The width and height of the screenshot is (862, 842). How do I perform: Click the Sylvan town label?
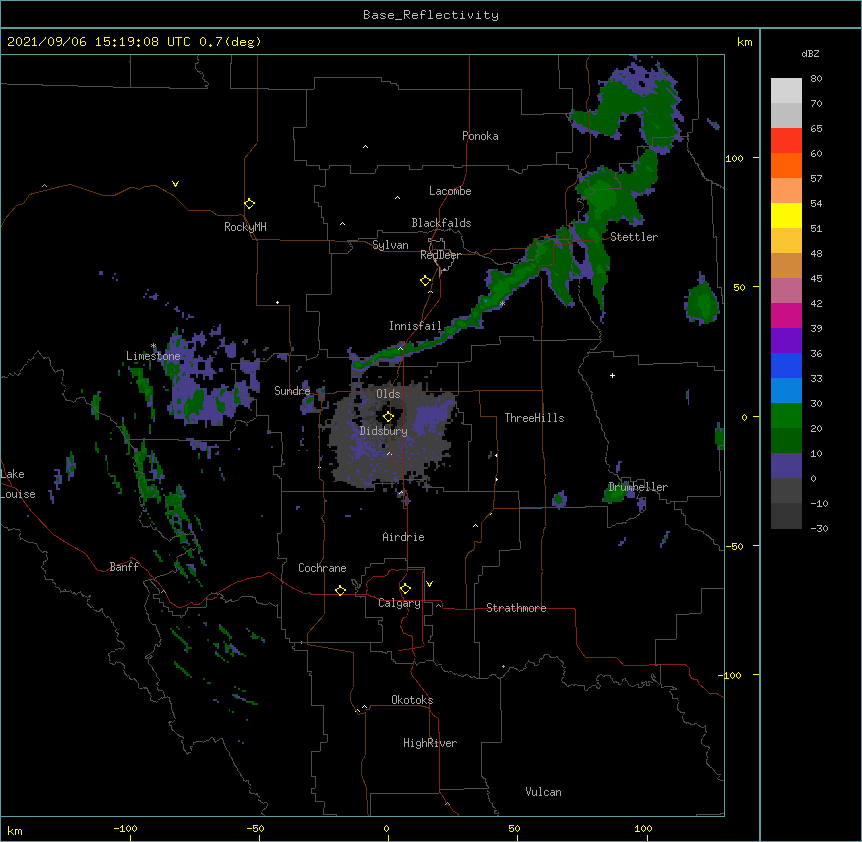click(390, 245)
